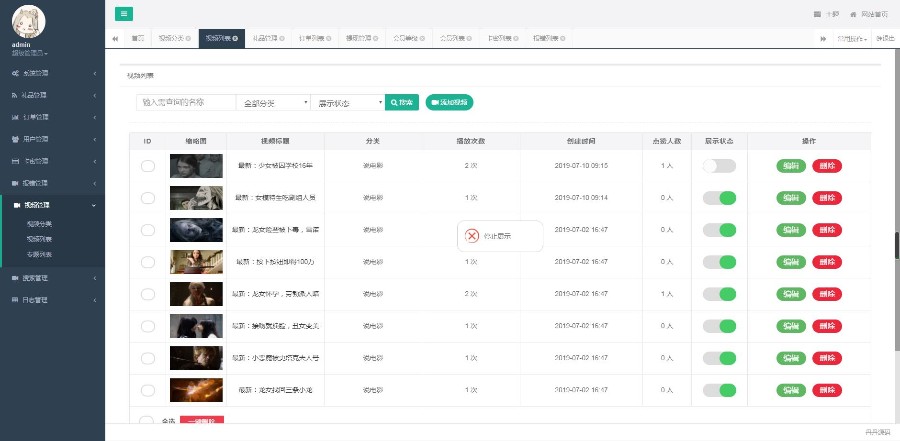The image size is (900, 441).
Task: Toggle display status of first video row
Action: point(719,166)
